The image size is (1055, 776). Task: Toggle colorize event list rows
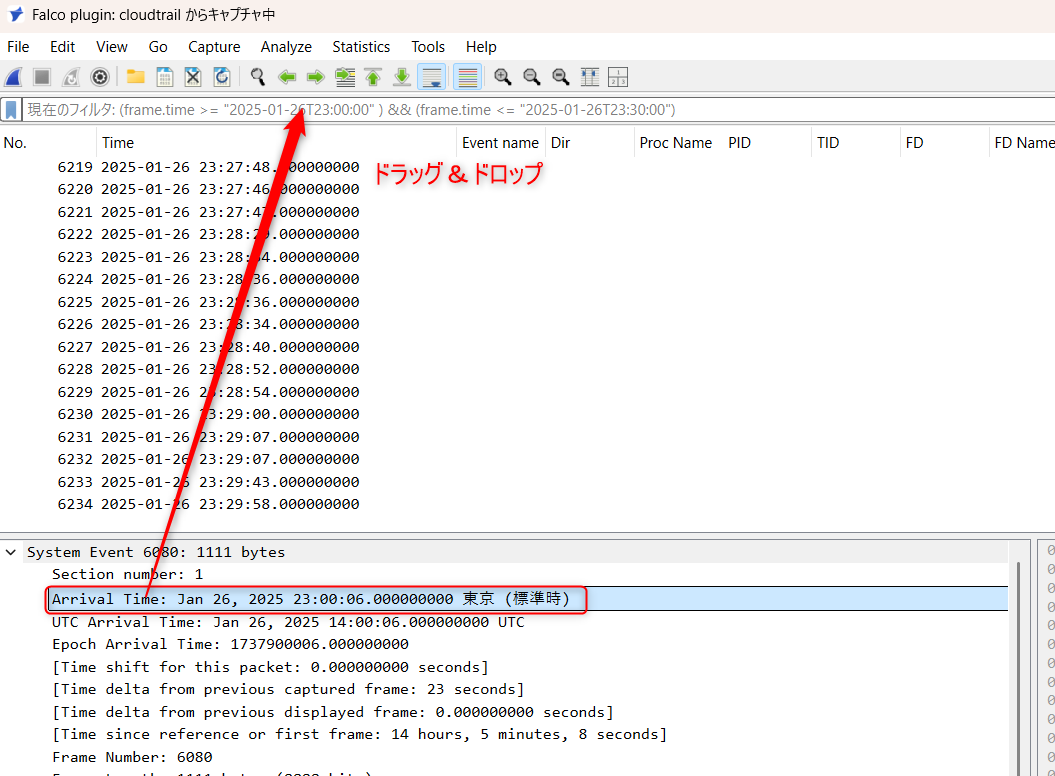coord(467,77)
